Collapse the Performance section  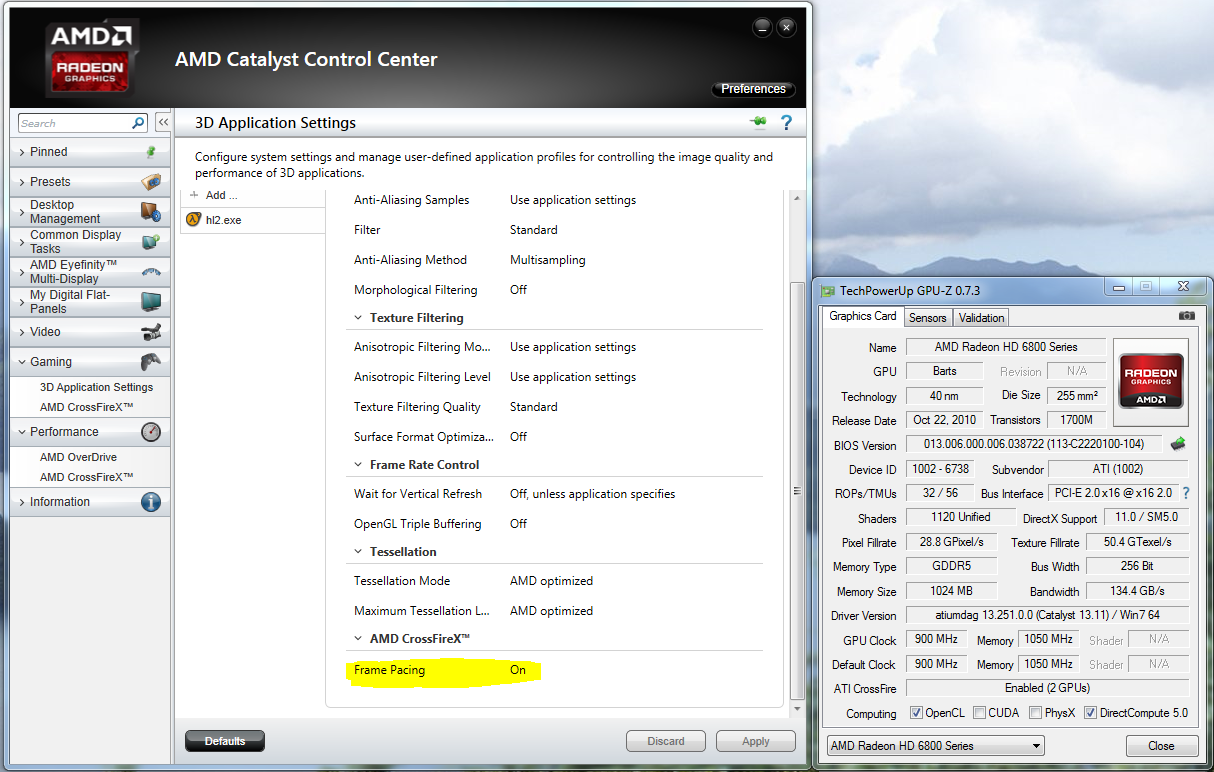pyautogui.click(x=22, y=432)
